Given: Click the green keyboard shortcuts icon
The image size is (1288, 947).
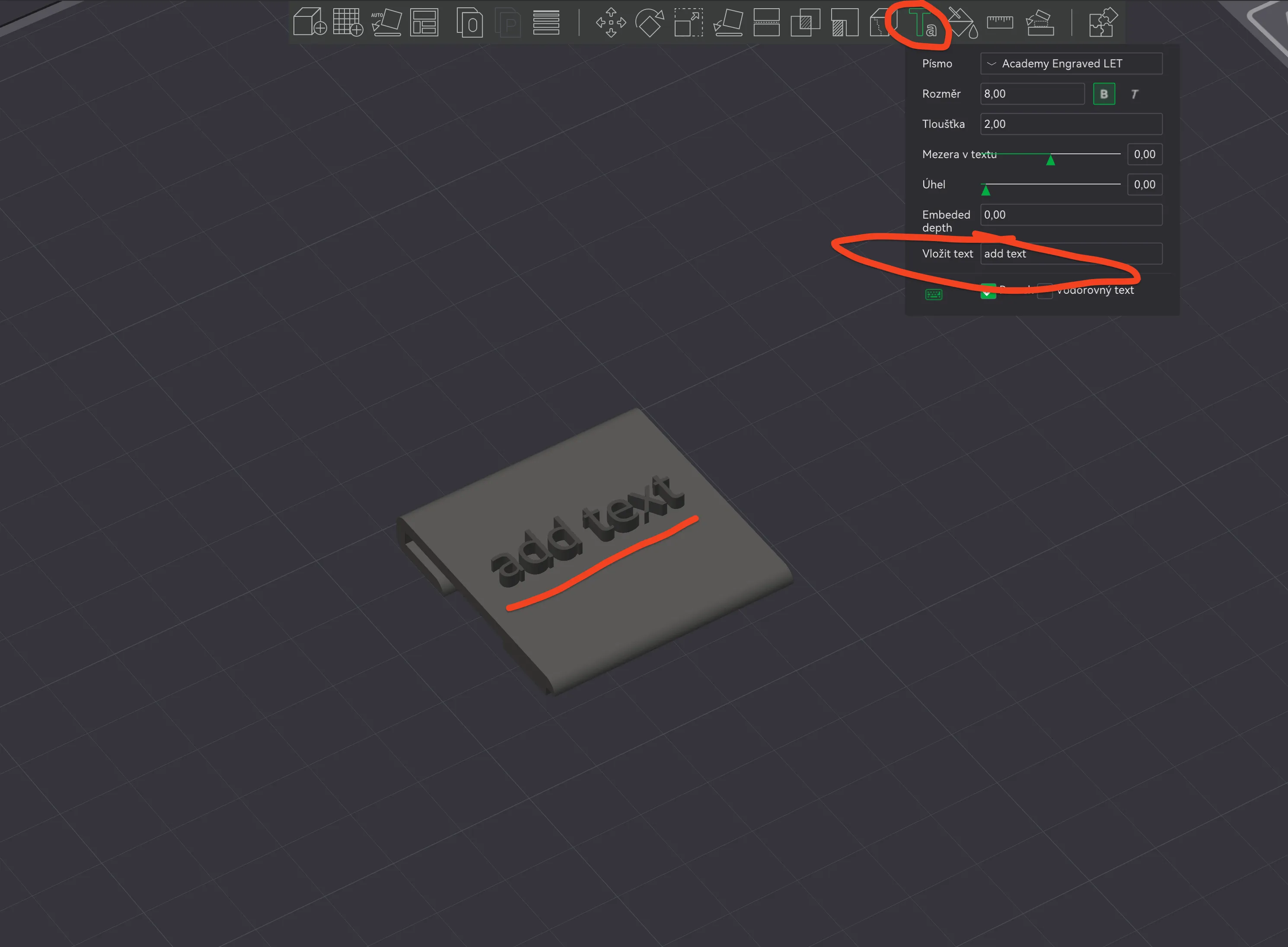Looking at the screenshot, I should [934, 295].
